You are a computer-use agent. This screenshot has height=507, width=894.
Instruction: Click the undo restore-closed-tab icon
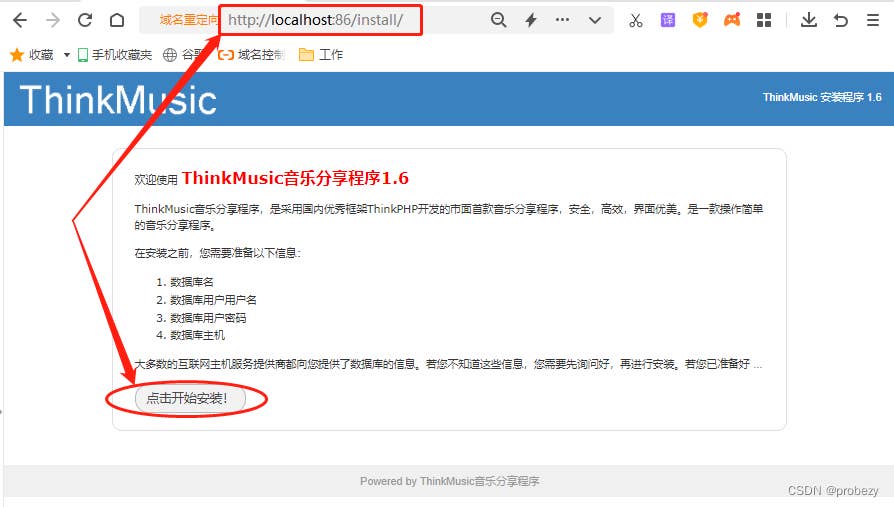[x=840, y=21]
